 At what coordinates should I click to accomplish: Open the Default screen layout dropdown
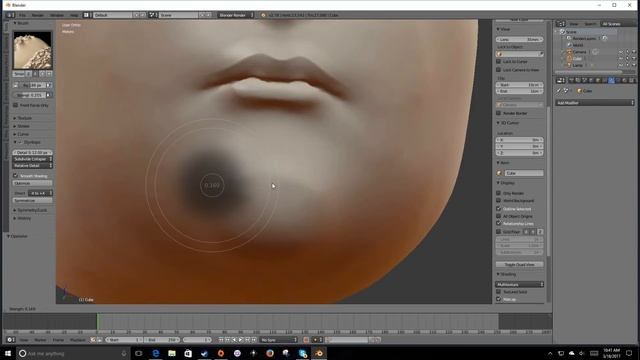point(113,15)
